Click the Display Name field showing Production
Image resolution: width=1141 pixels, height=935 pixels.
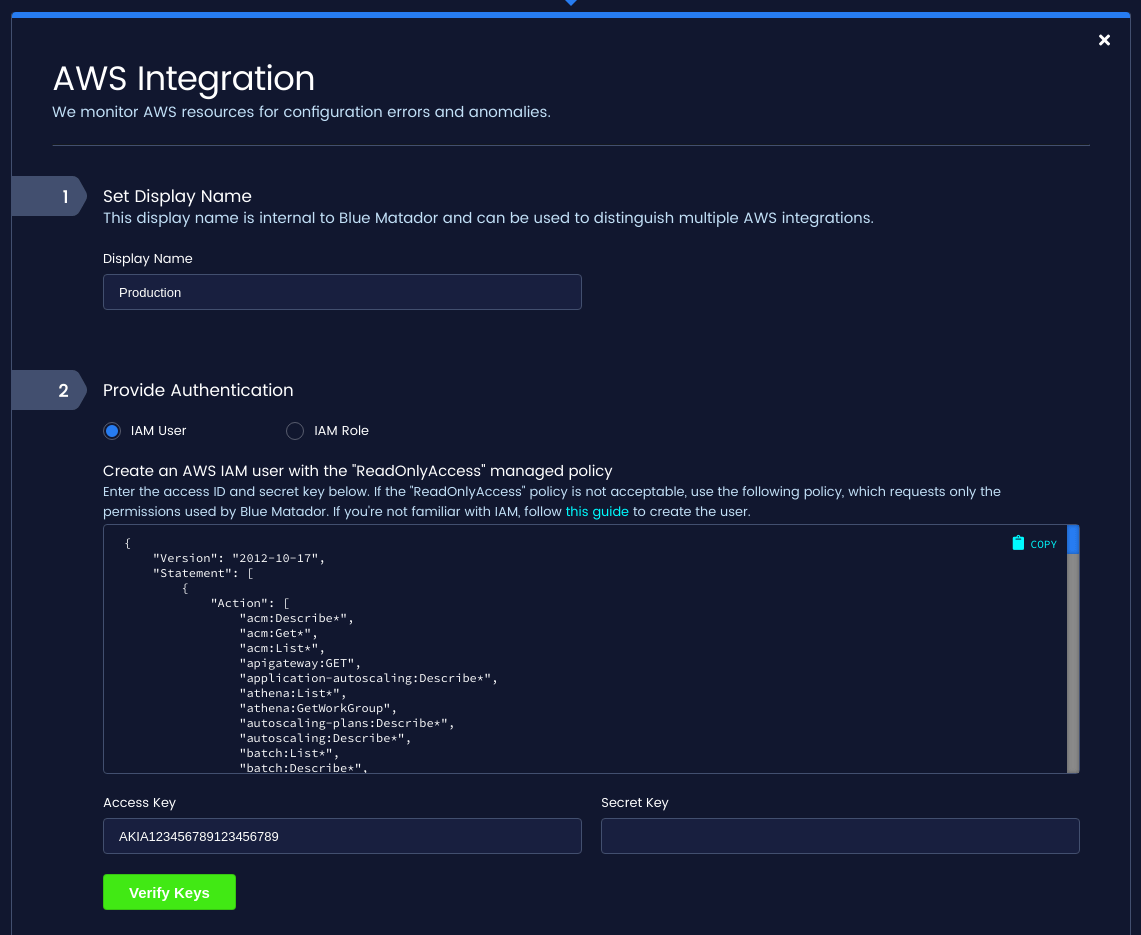coord(342,292)
